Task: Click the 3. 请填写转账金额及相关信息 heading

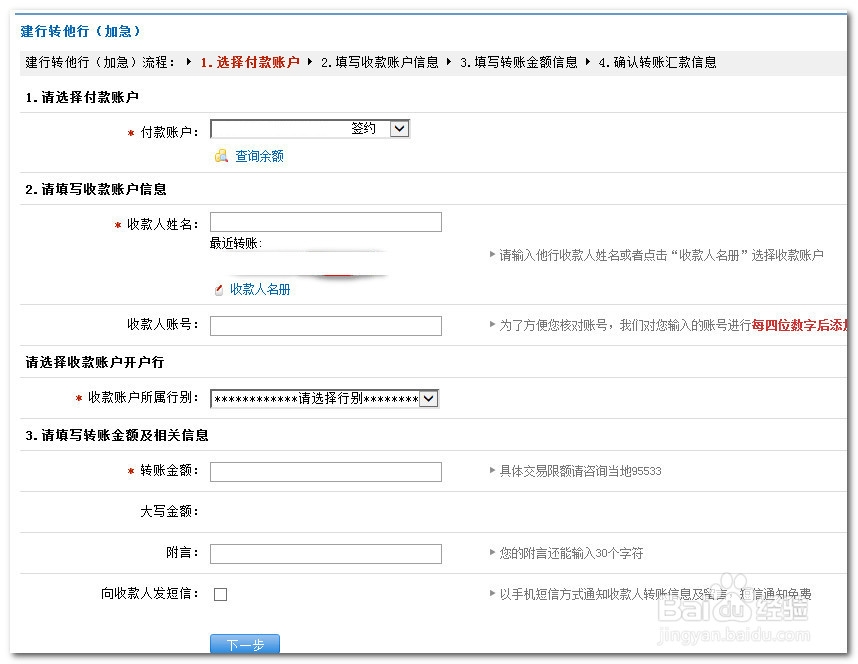Action: coord(117,435)
